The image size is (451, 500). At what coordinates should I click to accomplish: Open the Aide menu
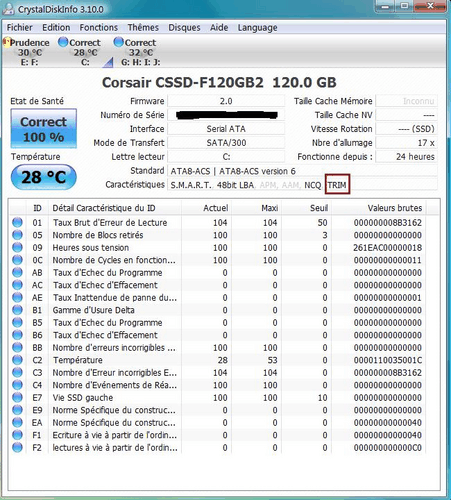pyautogui.click(x=219, y=28)
